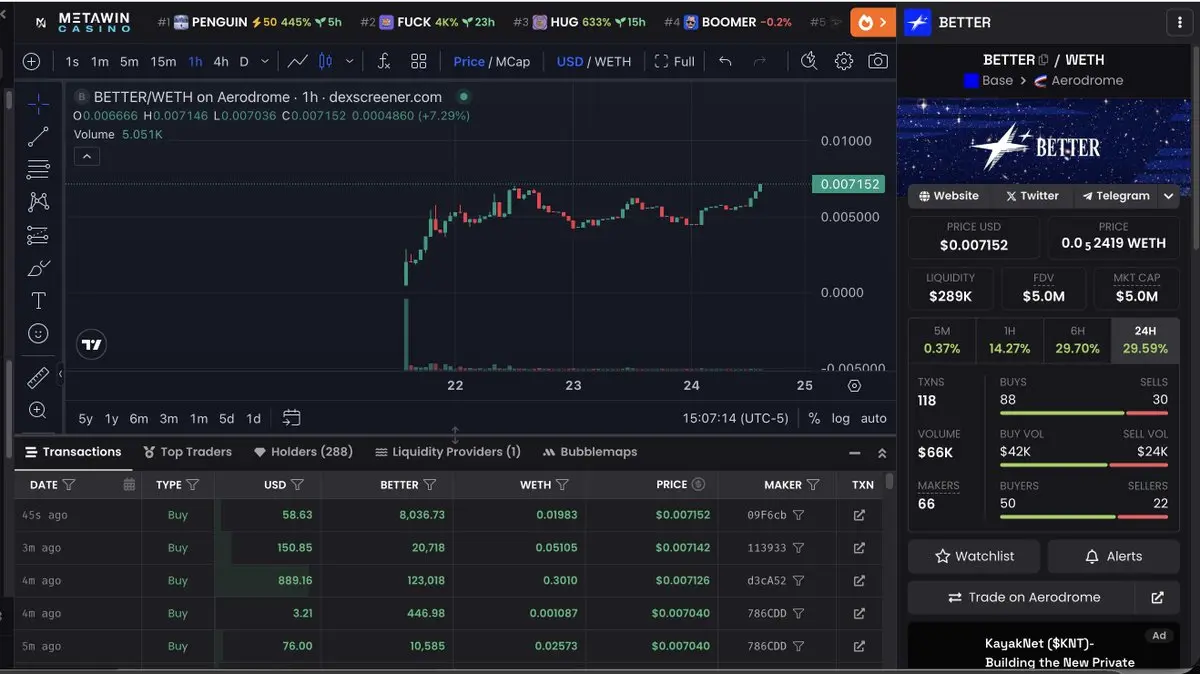Activate the zoom in tool
The image size is (1200, 674).
[x=38, y=410]
